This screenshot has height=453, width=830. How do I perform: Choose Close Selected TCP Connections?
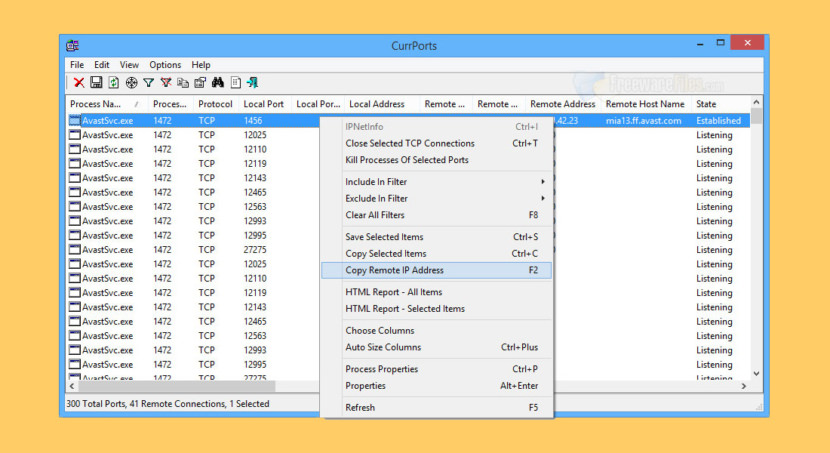[437, 143]
